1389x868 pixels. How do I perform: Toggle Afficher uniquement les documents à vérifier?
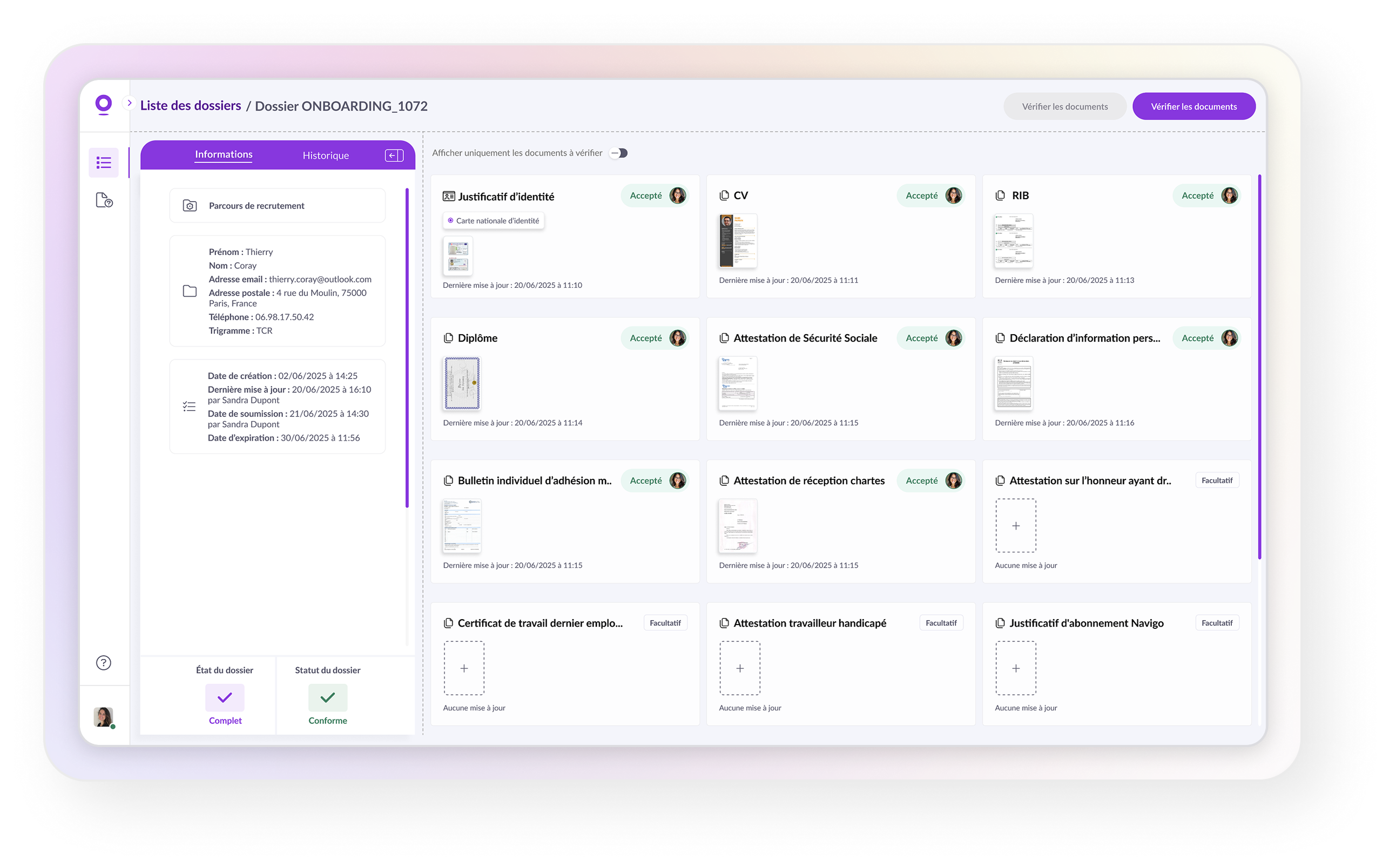click(618, 153)
